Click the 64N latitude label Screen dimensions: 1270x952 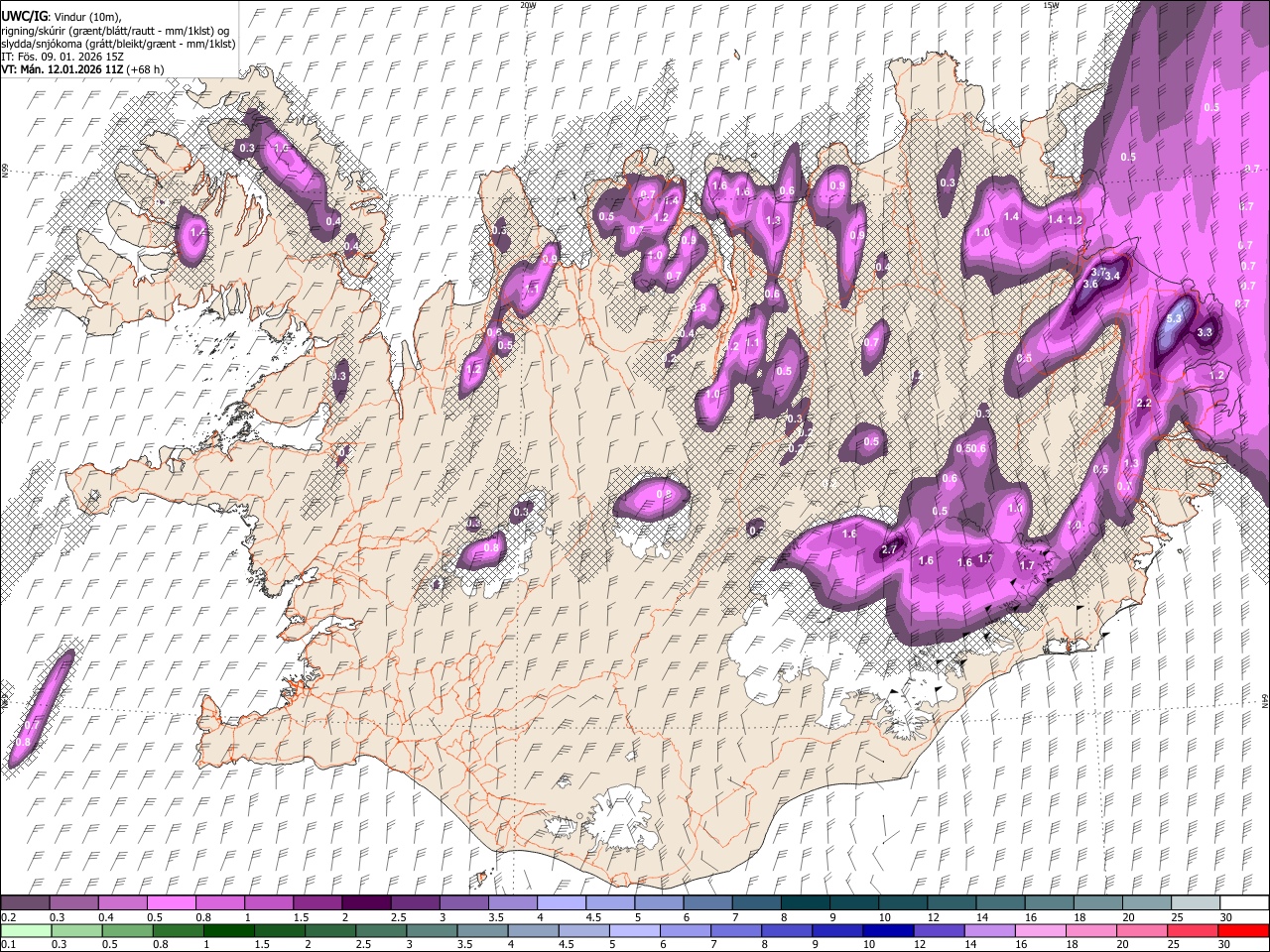[x=1265, y=699]
